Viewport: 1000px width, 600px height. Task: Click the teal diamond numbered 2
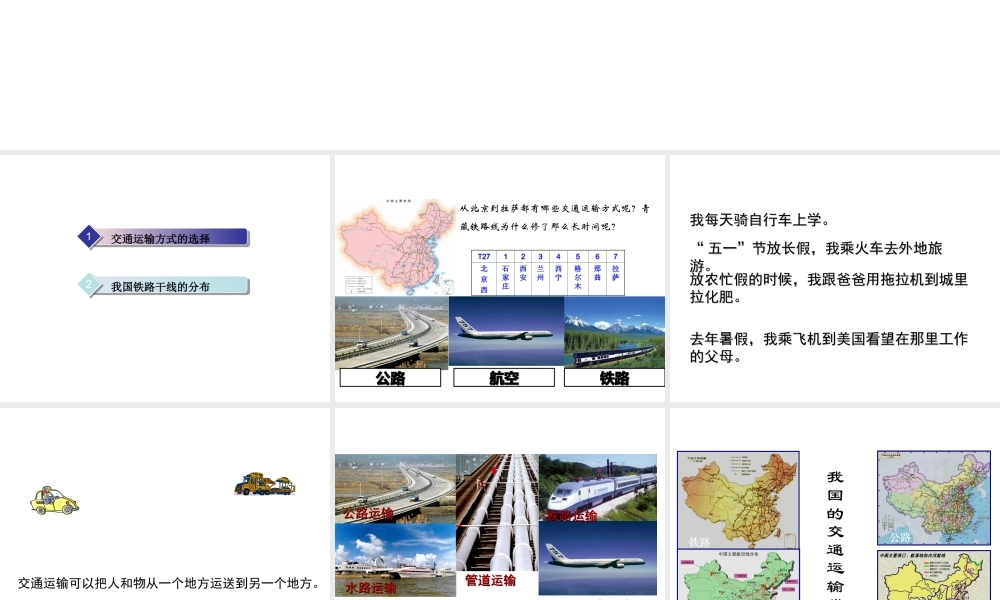pos(89,284)
